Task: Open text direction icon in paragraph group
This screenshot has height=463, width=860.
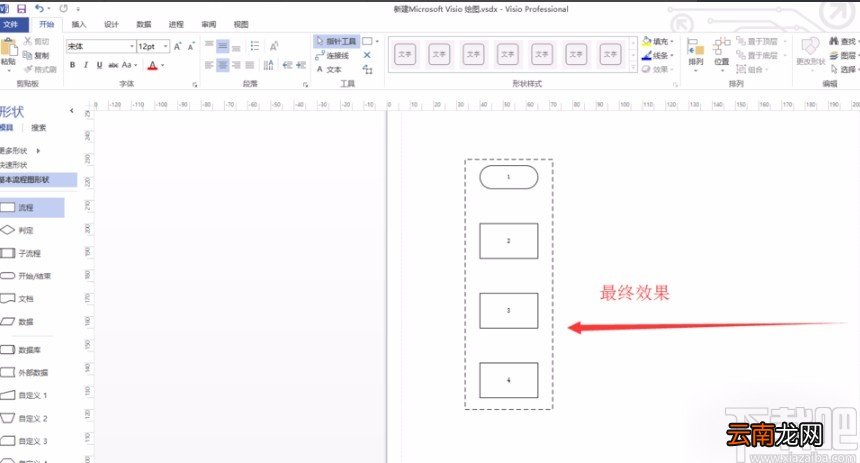Action: click(268, 65)
